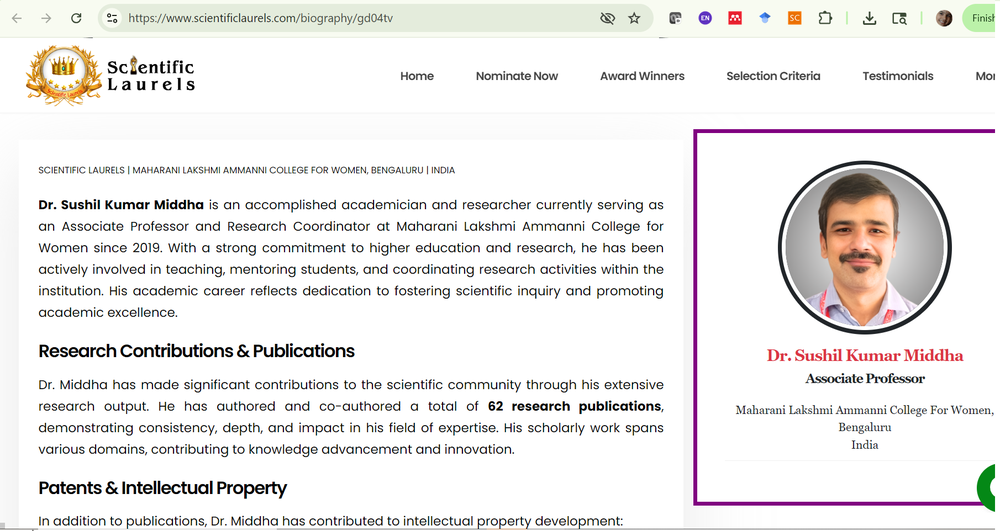The height and width of the screenshot is (531, 1000).
Task: Open the first dark extension icon in toolbar
Action: pyautogui.click(x=675, y=18)
